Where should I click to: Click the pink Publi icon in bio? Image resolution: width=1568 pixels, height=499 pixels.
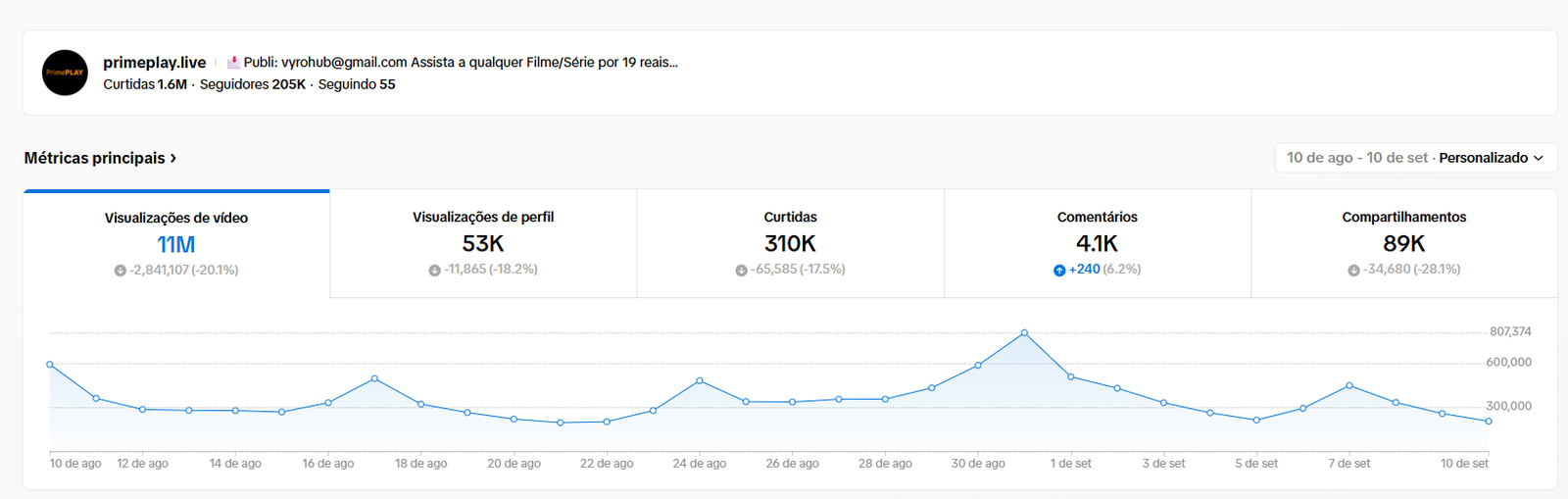pyautogui.click(x=233, y=63)
